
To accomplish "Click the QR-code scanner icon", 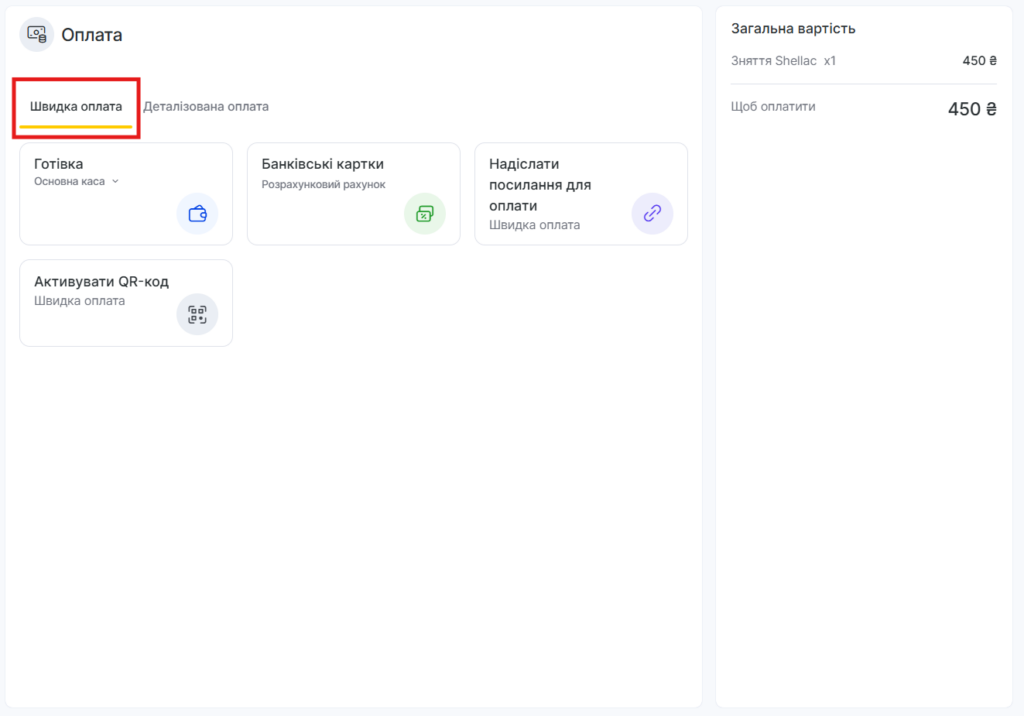I will coord(197,314).
